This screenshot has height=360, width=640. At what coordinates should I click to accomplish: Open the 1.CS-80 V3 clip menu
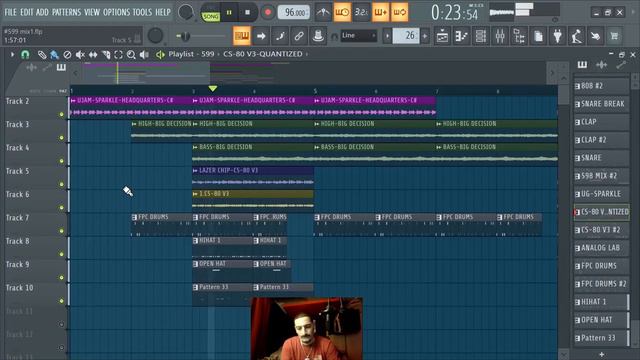pyautogui.click(x=195, y=194)
